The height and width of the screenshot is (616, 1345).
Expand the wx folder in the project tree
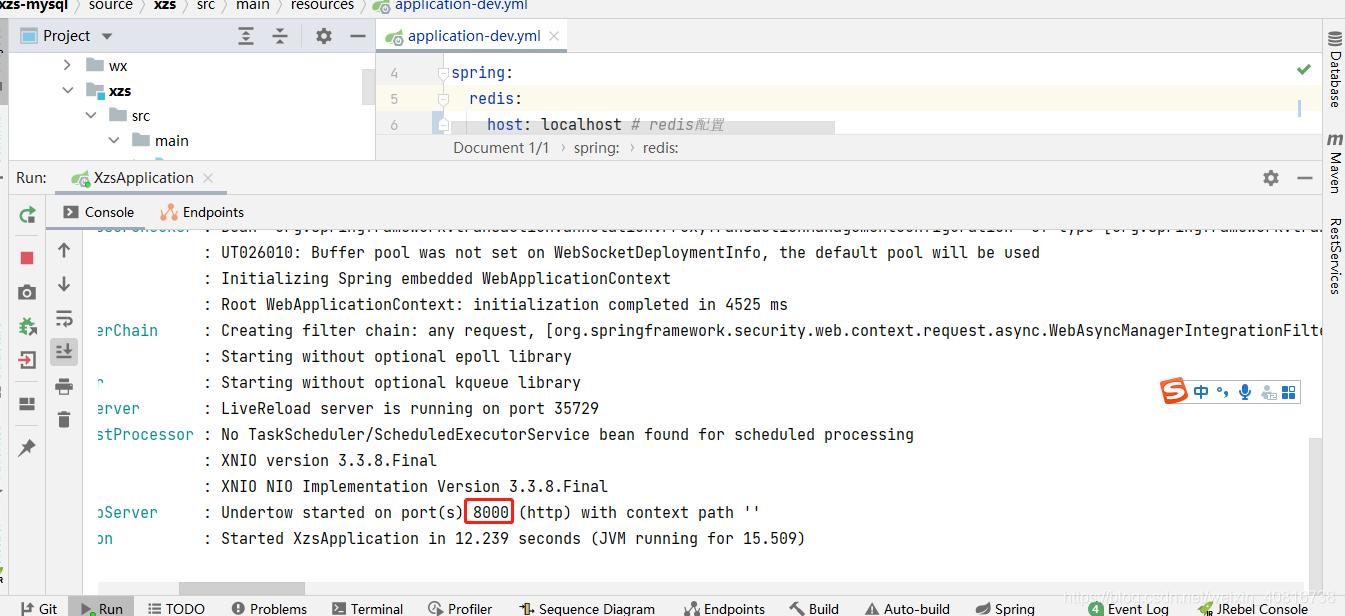tap(67, 66)
